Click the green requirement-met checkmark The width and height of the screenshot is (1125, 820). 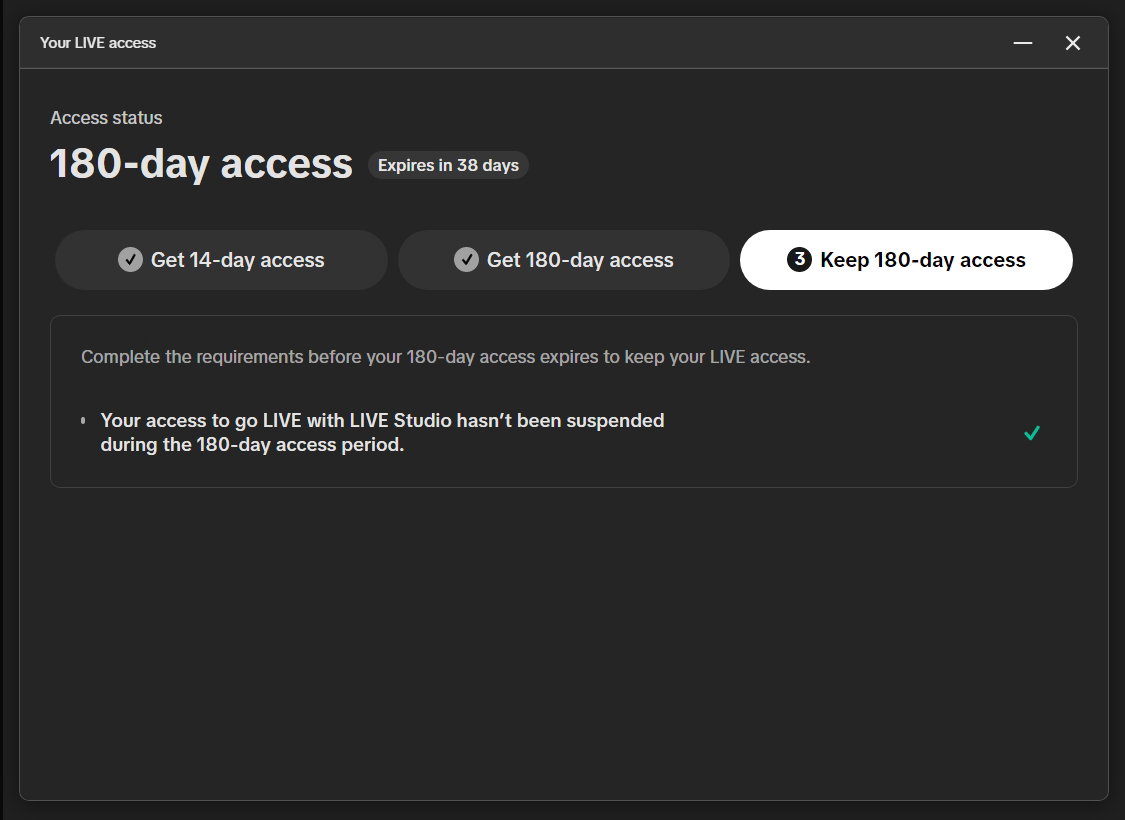point(1032,433)
